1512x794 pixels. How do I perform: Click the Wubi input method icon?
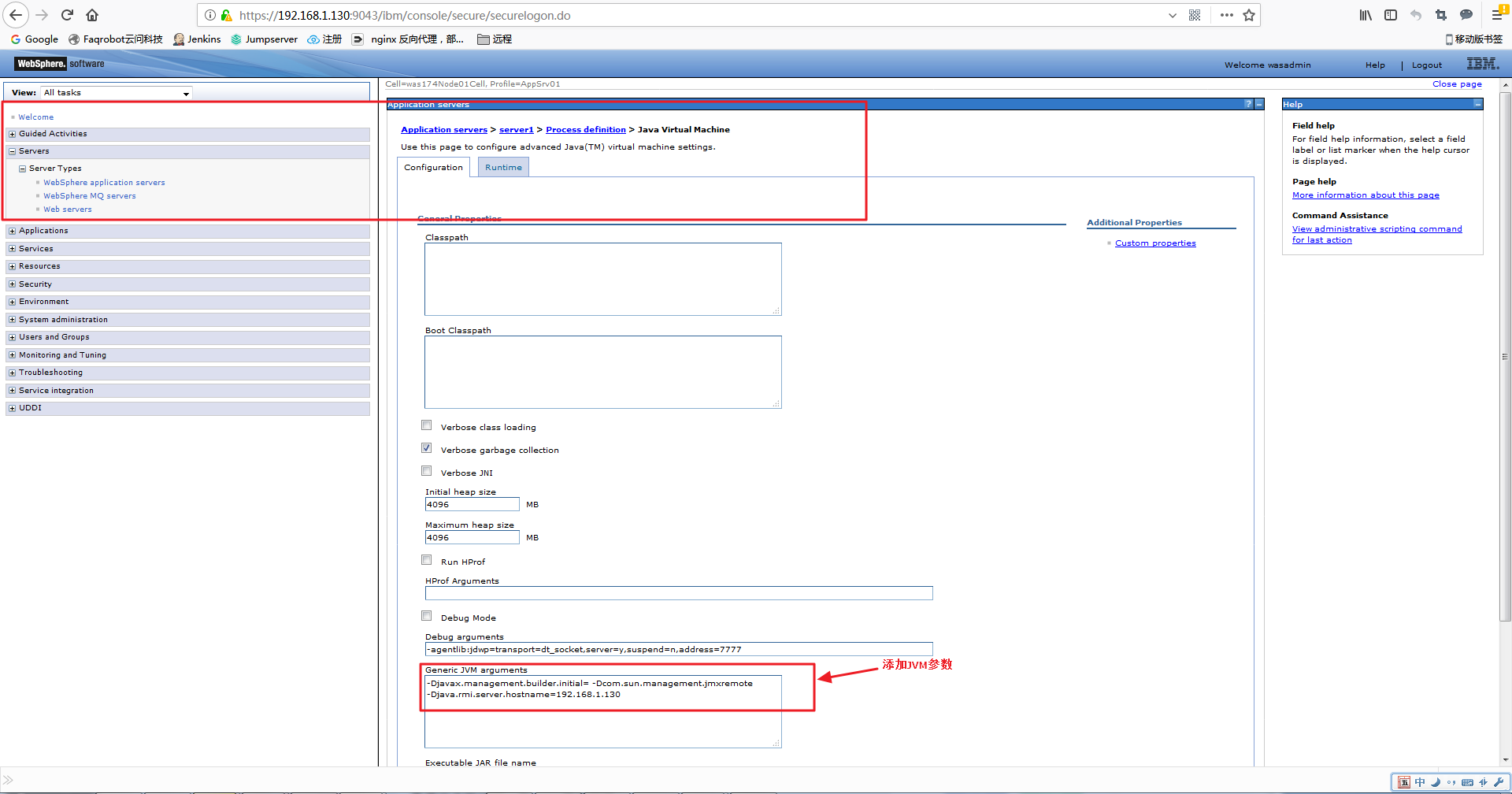point(1404,782)
